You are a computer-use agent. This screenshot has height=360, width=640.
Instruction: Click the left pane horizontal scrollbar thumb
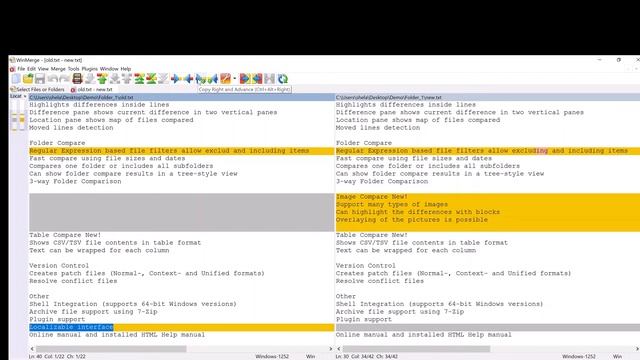tap(111, 349)
